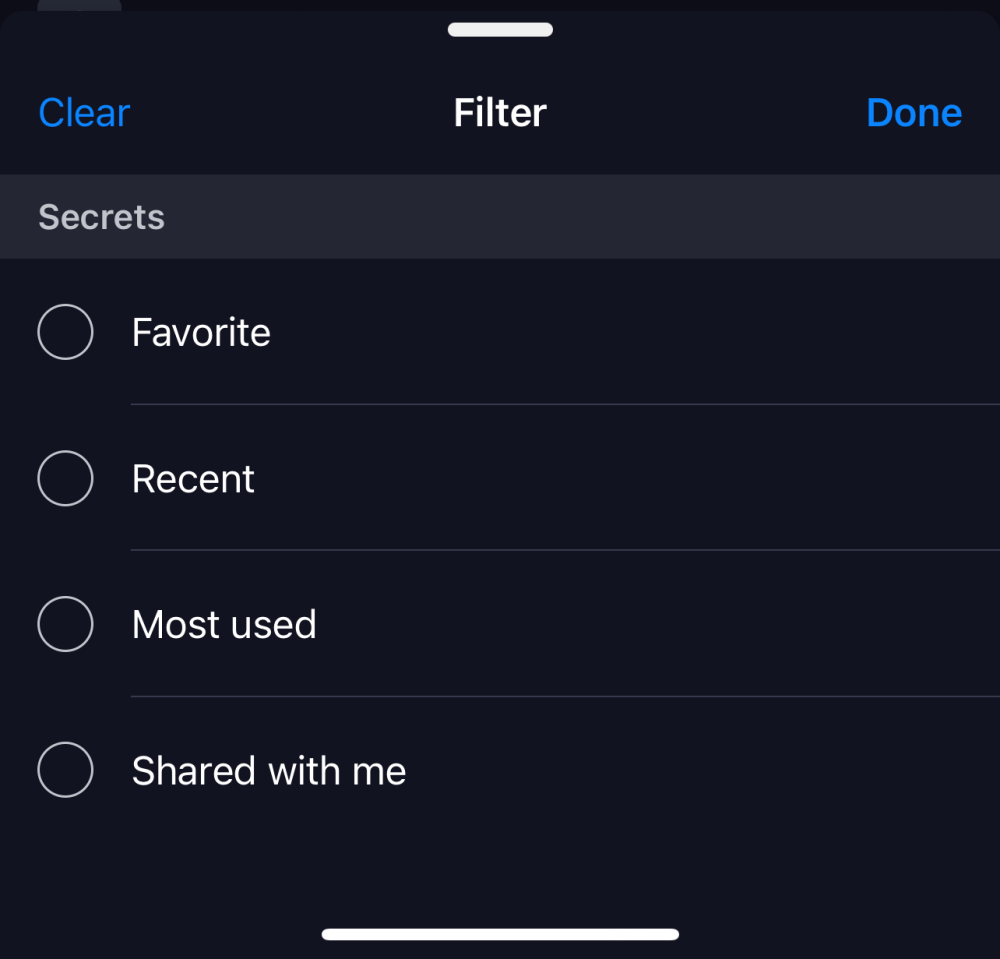Select the Favorite radio circle

click(x=65, y=332)
